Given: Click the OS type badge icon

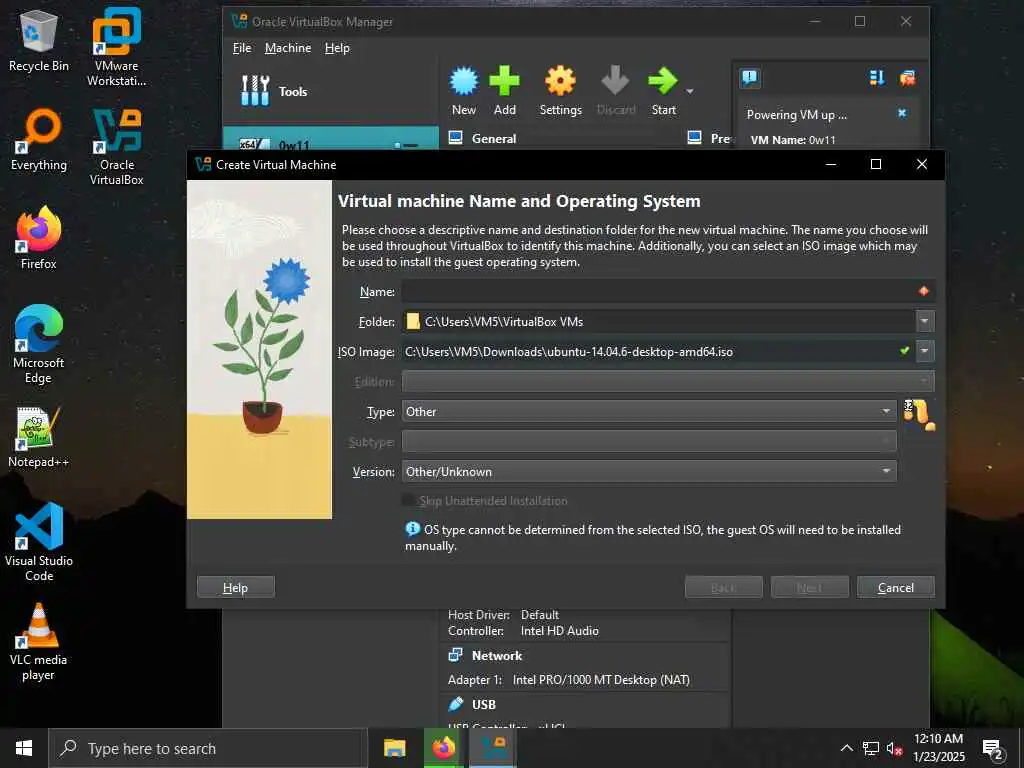Looking at the screenshot, I should click(x=919, y=414).
